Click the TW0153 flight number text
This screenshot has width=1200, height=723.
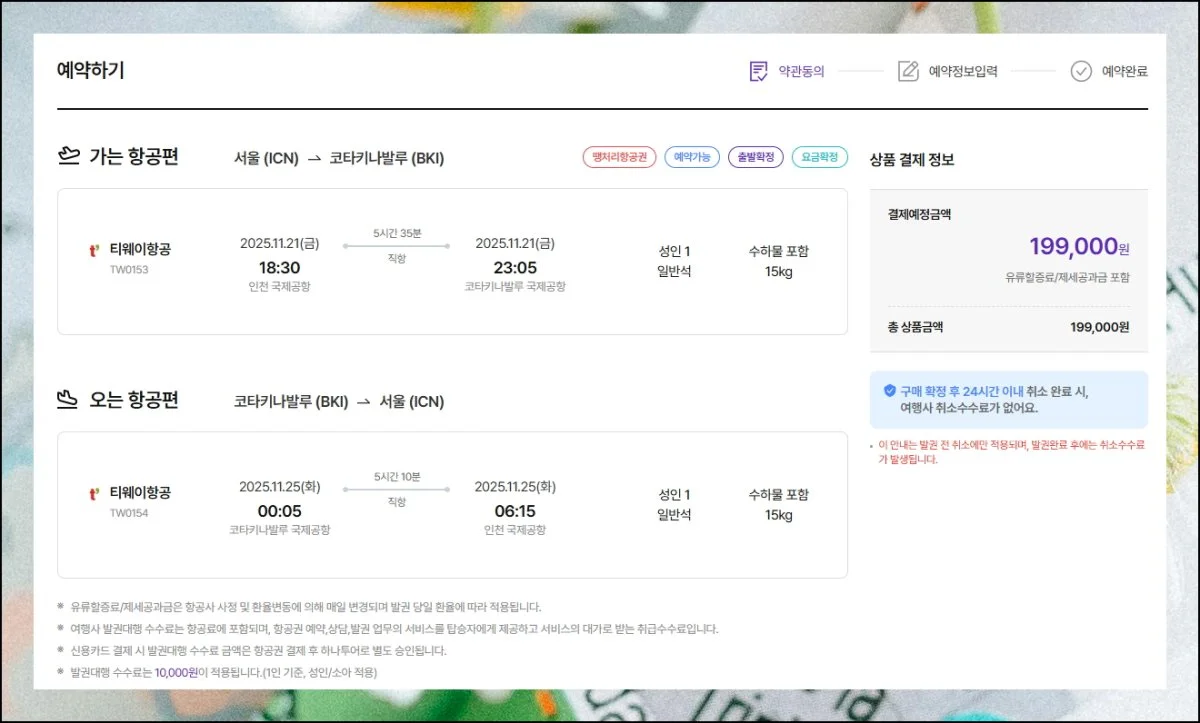click(x=129, y=270)
